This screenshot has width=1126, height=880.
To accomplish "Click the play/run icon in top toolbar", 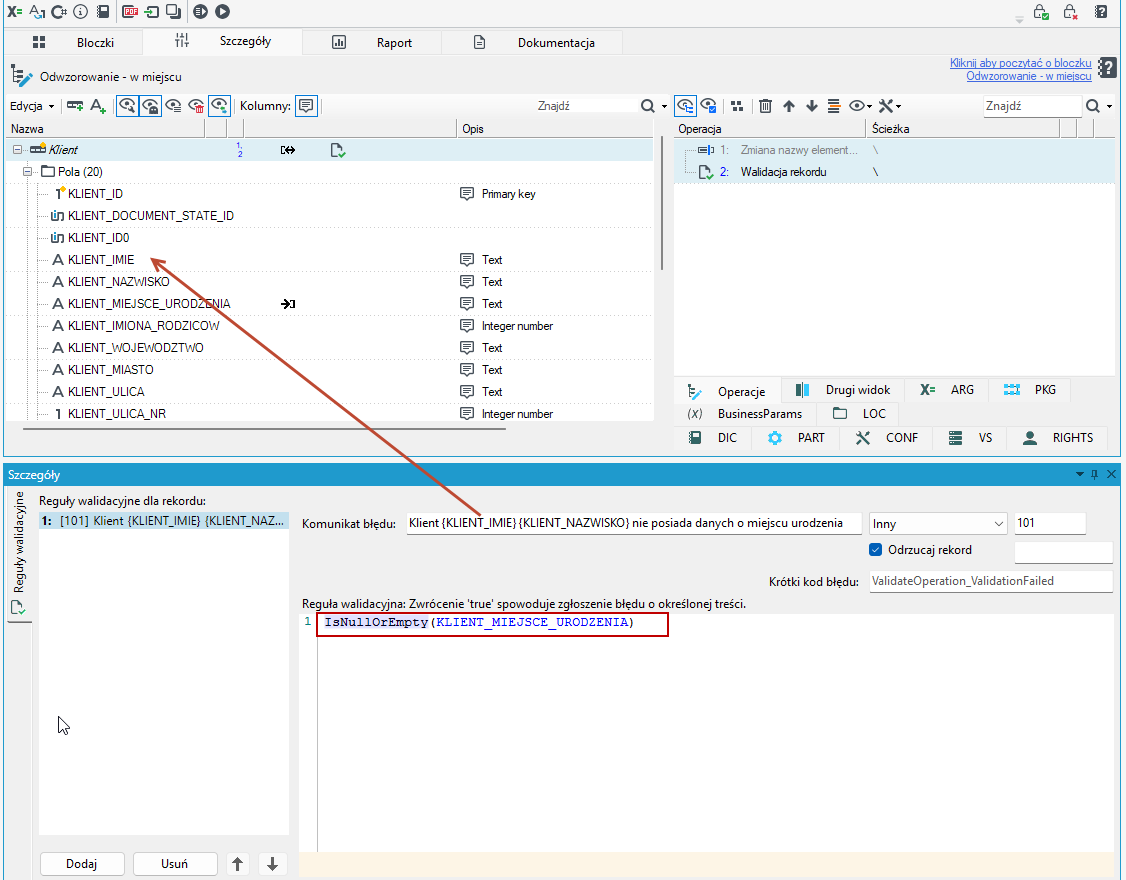I will tap(223, 11).
